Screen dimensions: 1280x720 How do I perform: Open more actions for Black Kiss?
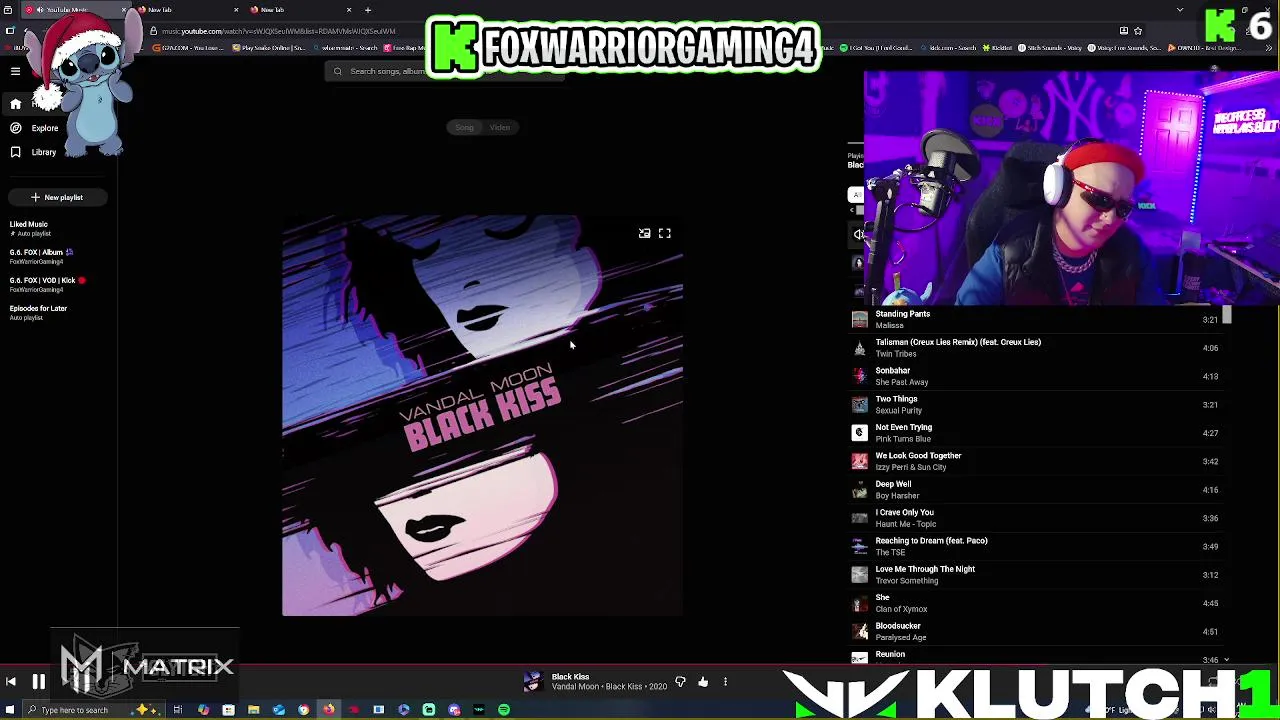coord(725,682)
